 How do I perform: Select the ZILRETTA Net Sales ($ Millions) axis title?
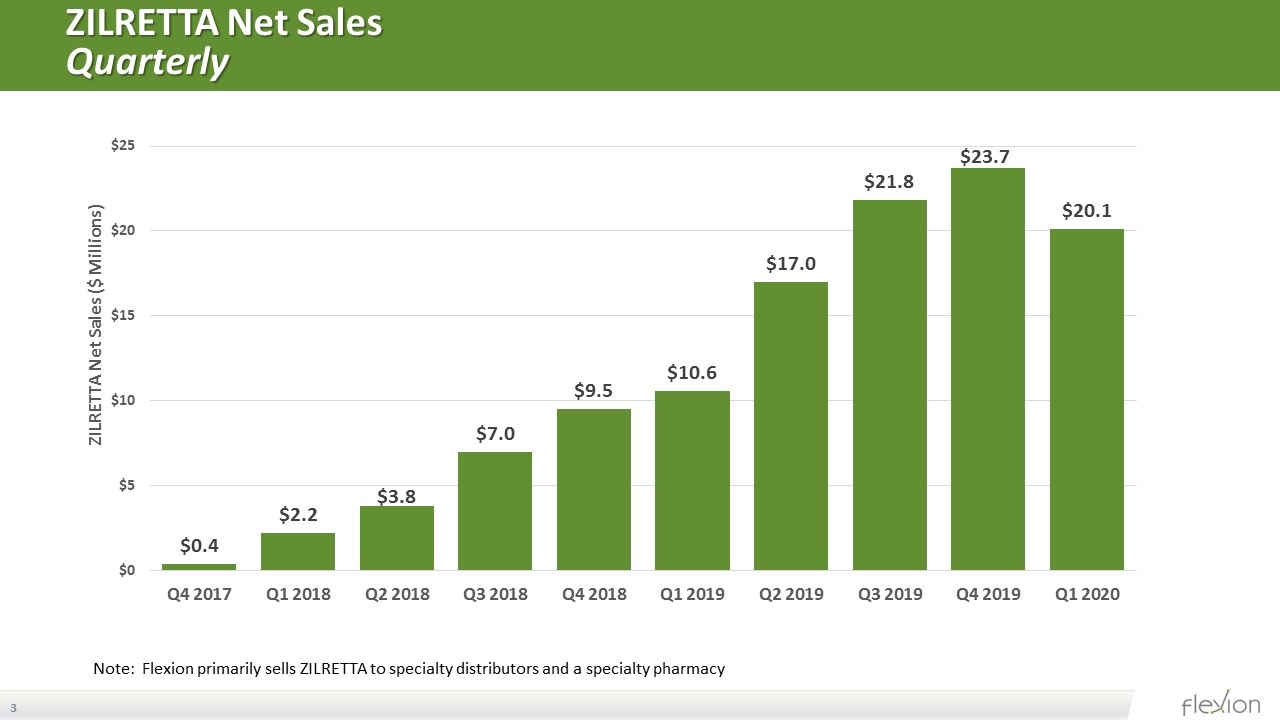click(96, 326)
